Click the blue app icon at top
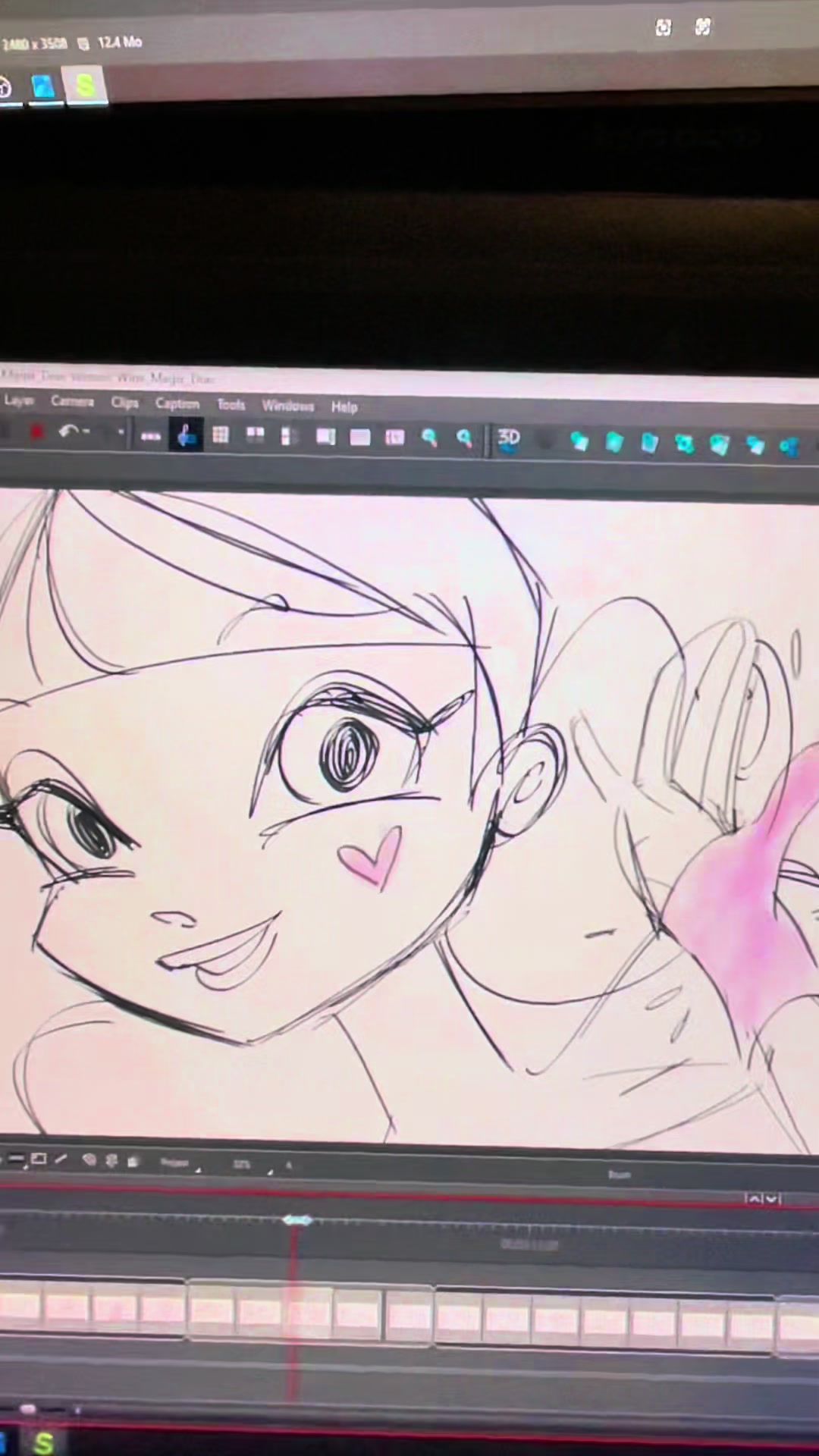This screenshot has height=1456, width=819. [x=45, y=86]
